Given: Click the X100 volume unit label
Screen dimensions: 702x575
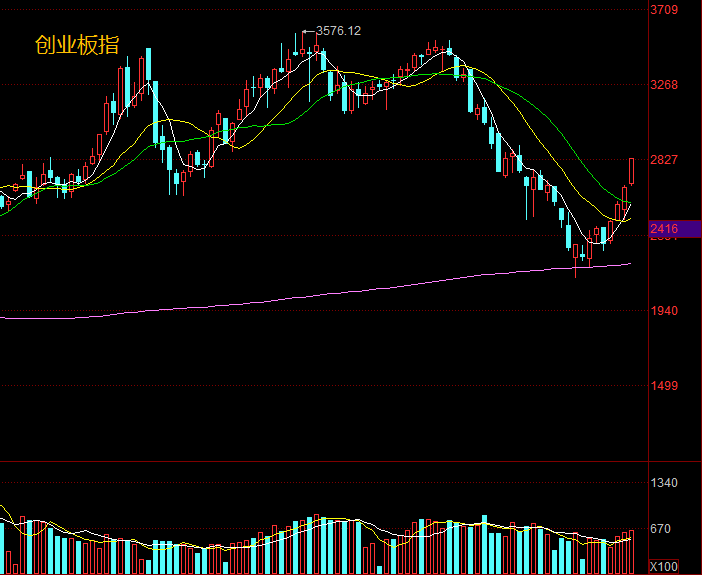Looking at the screenshot, I should click(662, 565).
